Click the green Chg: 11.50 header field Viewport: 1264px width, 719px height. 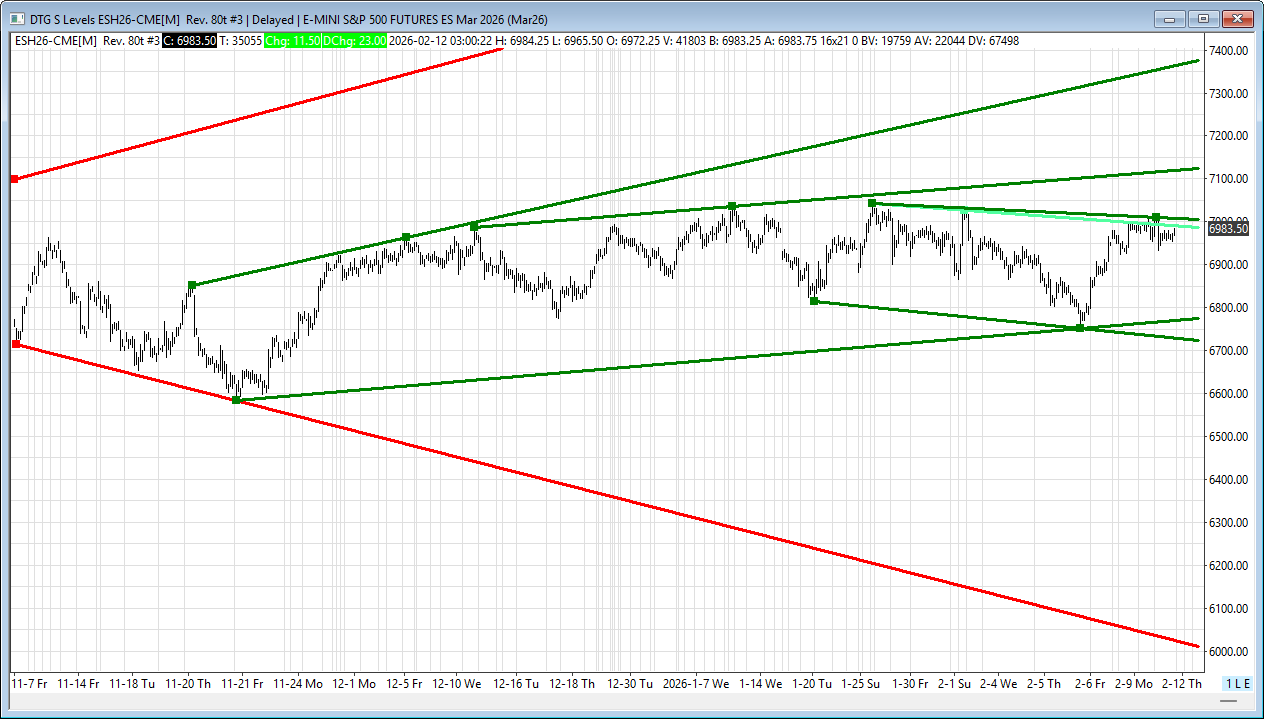coord(287,41)
